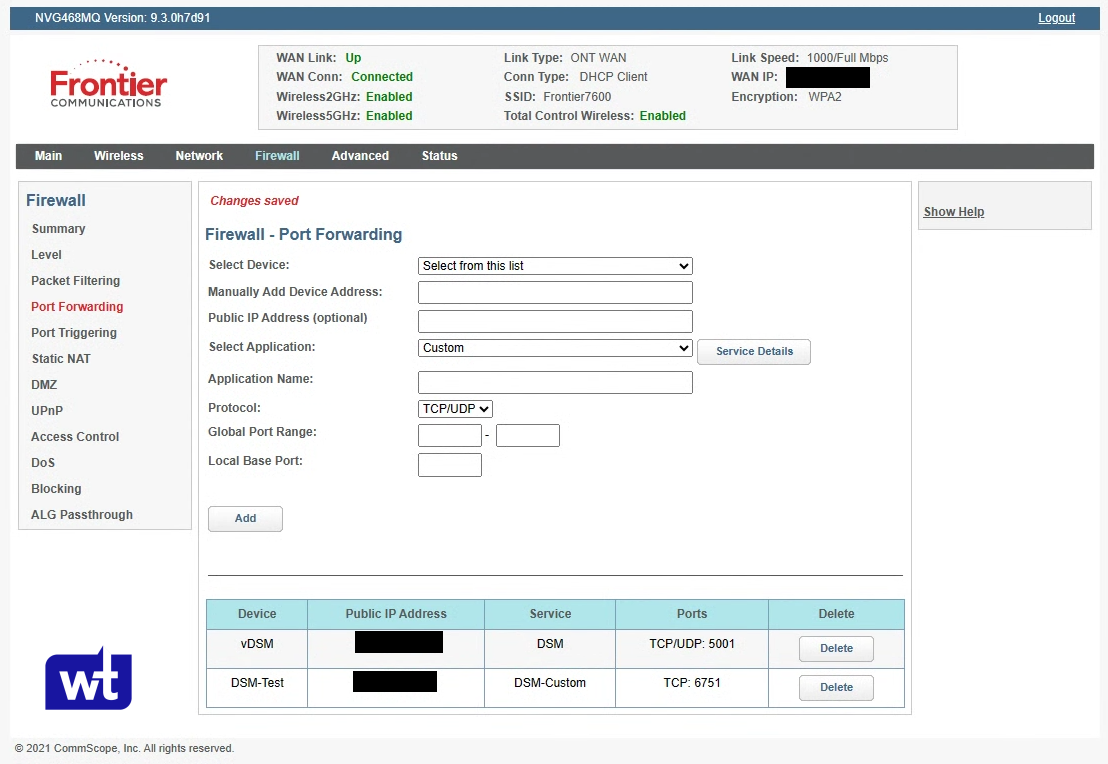Click the Application Name input field
The width and height of the screenshot is (1108, 764).
click(x=554, y=382)
